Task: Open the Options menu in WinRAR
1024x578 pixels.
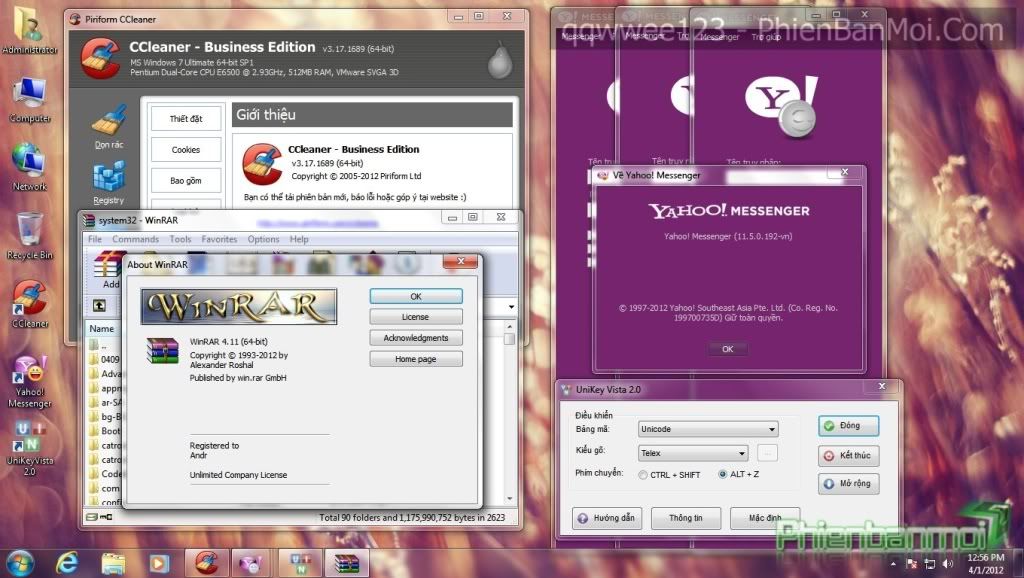Action: (263, 240)
